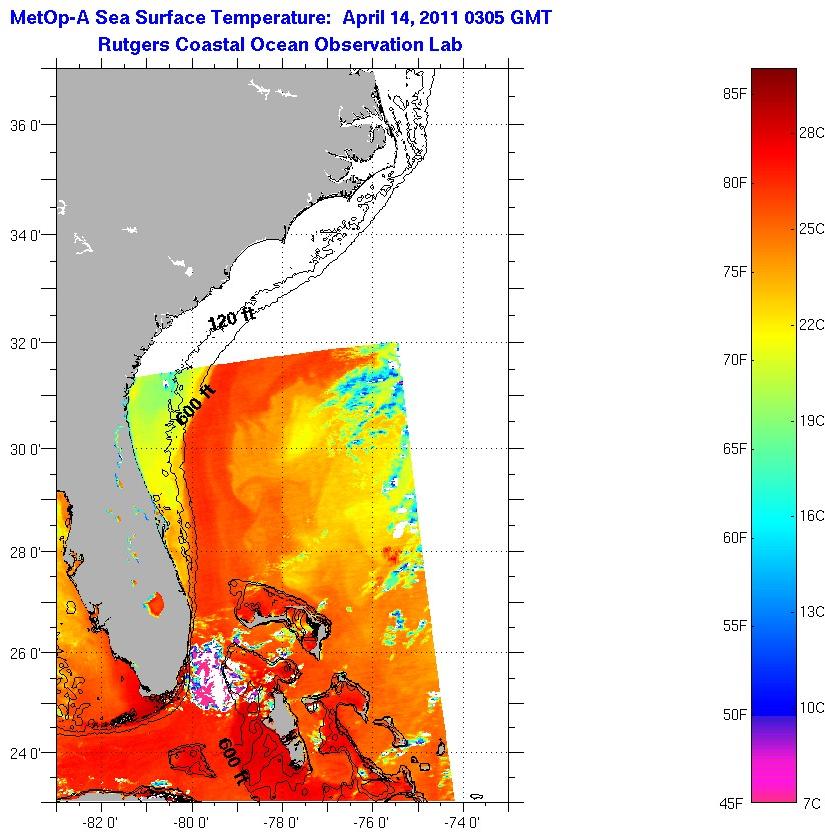
Task: Click the 600 ft label south of Bahamas
Action: point(233,761)
